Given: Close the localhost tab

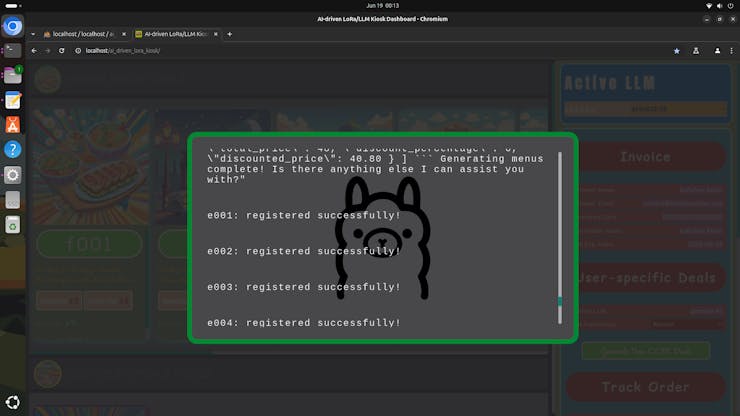Looking at the screenshot, I should click(124, 34).
